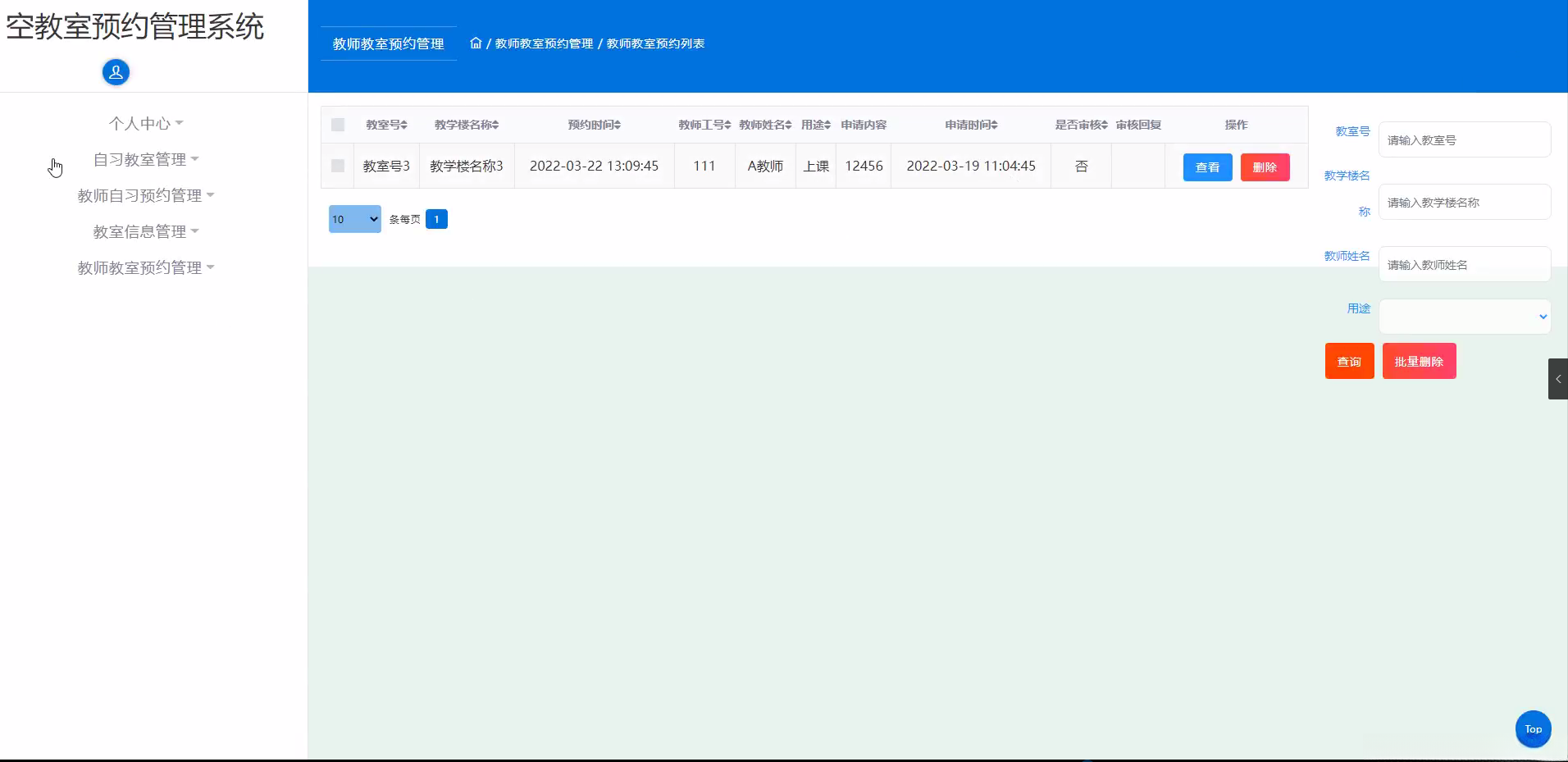This screenshot has height=762, width=1568.
Task: Sort by 教室号 column header
Action: (386, 125)
